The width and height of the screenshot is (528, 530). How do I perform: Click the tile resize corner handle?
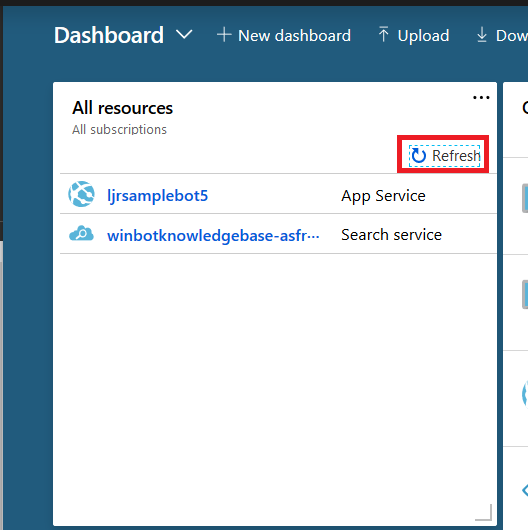(x=484, y=512)
